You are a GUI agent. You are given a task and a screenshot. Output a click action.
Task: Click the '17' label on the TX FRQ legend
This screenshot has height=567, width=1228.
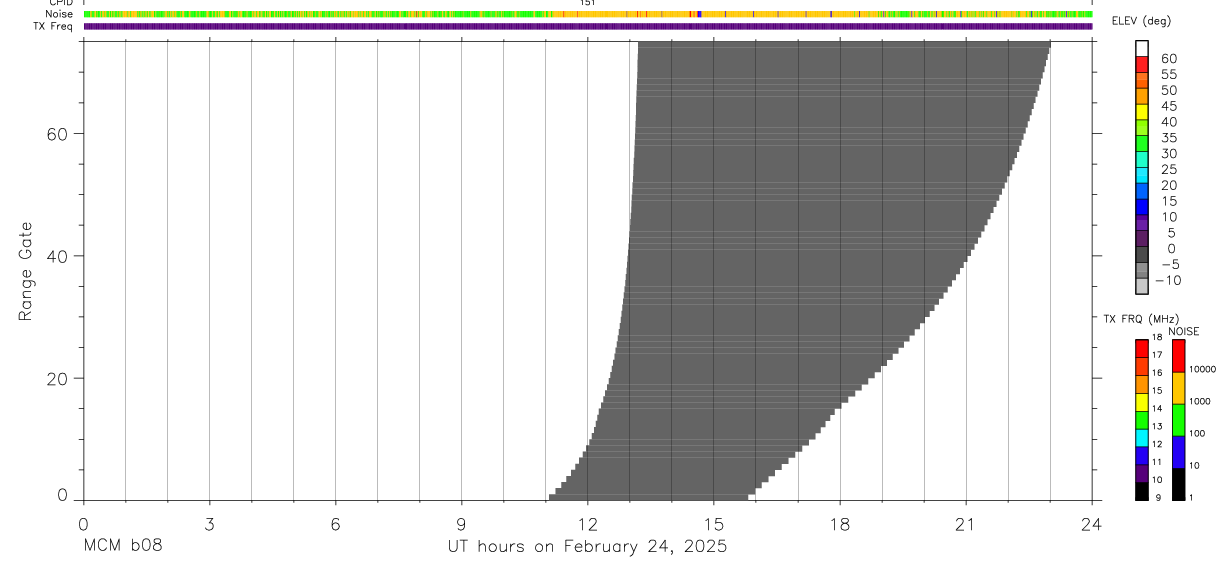pyautogui.click(x=1156, y=355)
